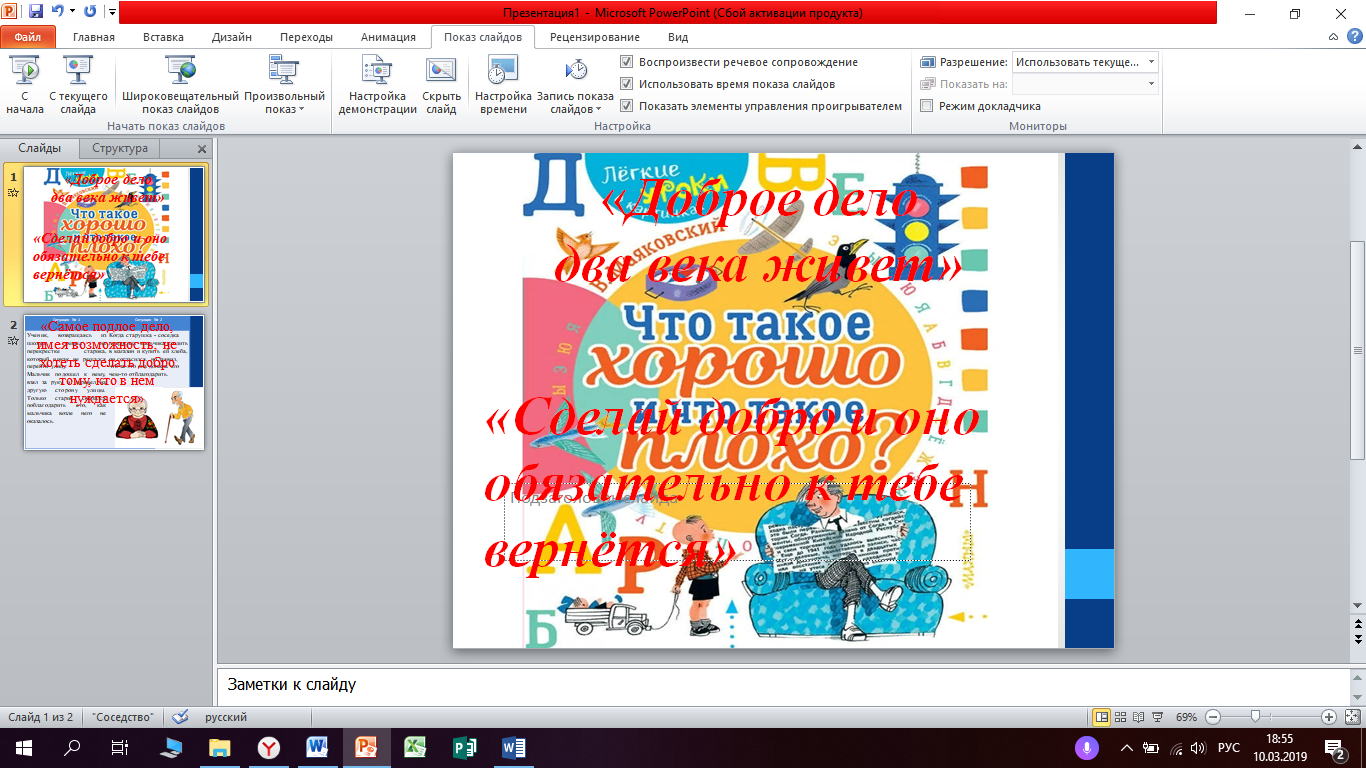Screen dimensions: 1366x768
Task: Switch to Slide Sorter view in status bar
Action: pos(1122,717)
